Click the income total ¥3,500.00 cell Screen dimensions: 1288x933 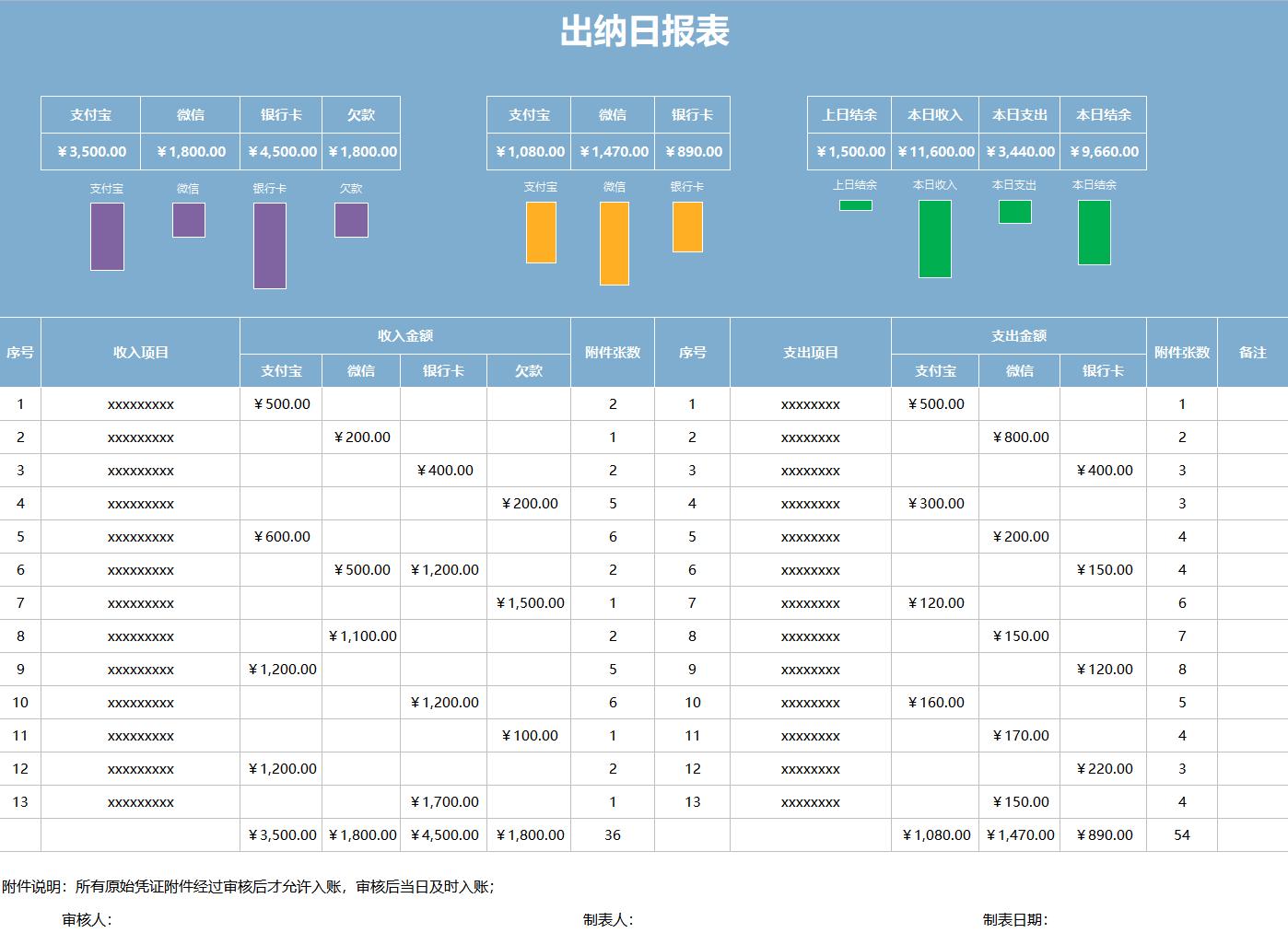[x=281, y=835]
